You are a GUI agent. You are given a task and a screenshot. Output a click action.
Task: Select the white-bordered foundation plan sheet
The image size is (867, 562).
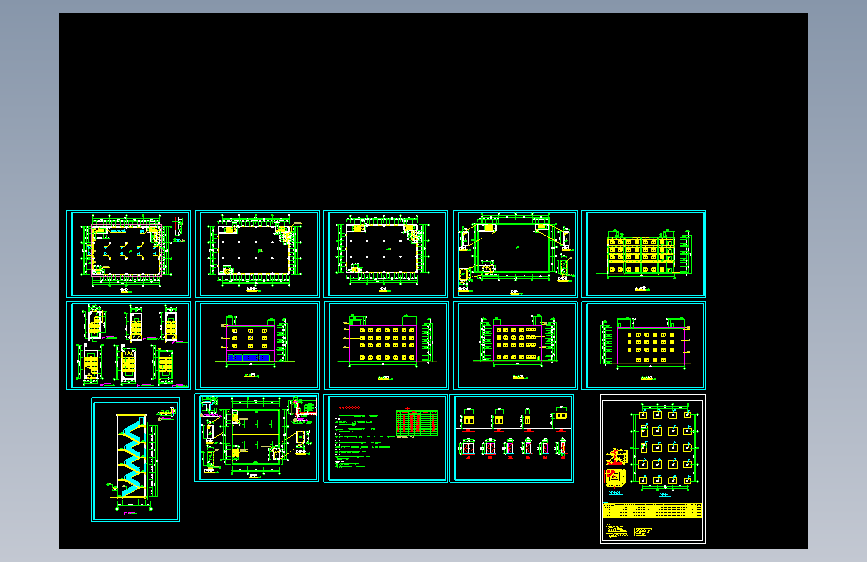tap(653, 469)
